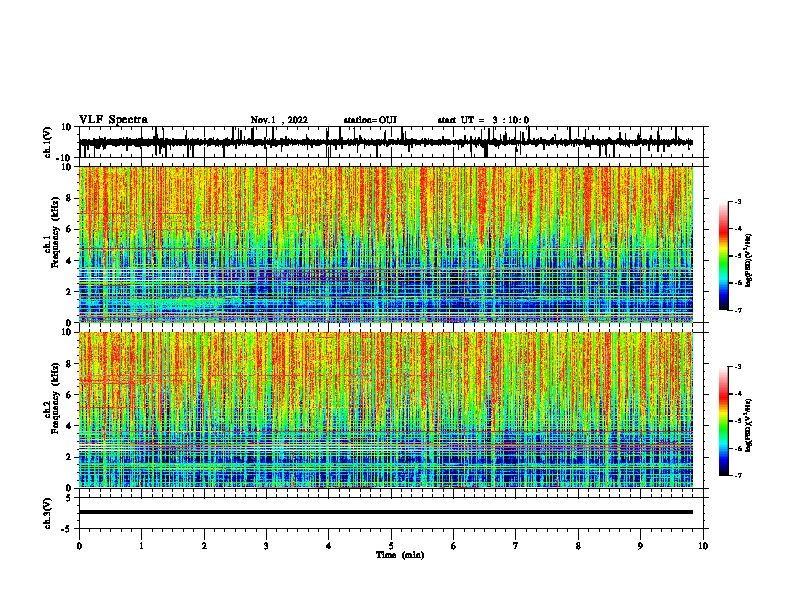Select the ch.1 colorbar "log(PSD)" label
The height and width of the screenshot is (612, 792).
[749, 260]
